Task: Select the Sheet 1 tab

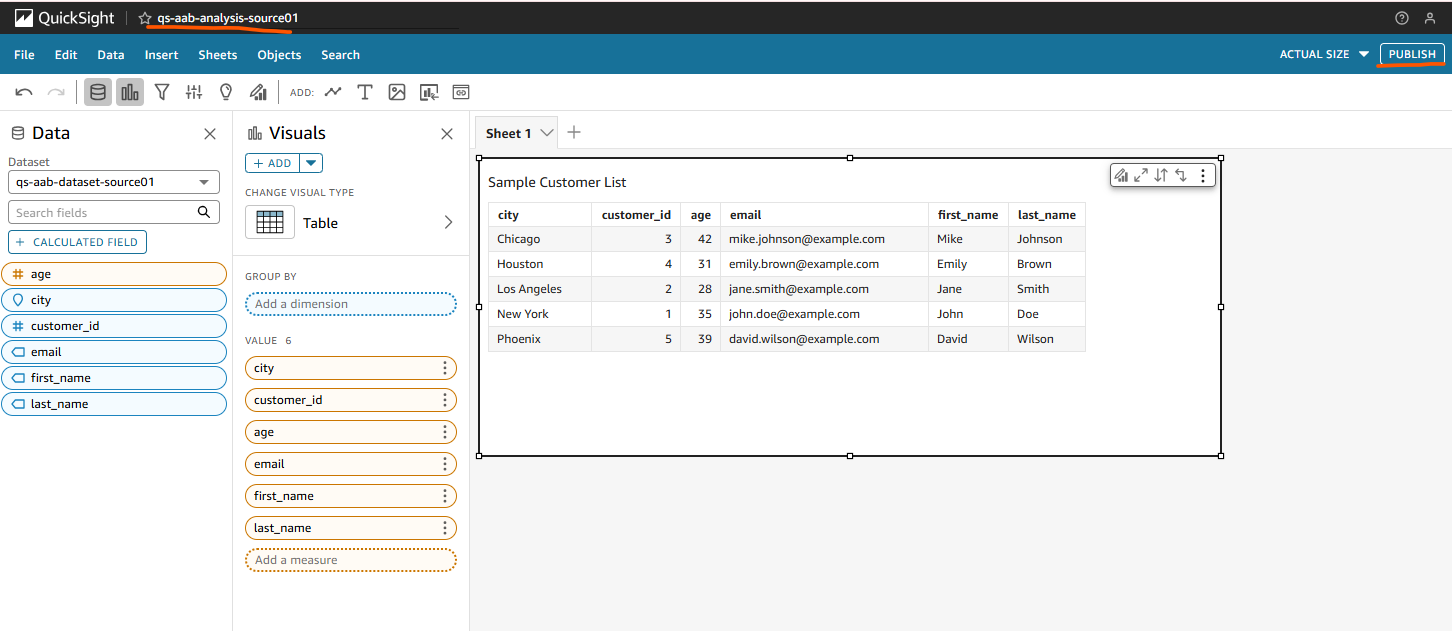Action: click(x=509, y=133)
